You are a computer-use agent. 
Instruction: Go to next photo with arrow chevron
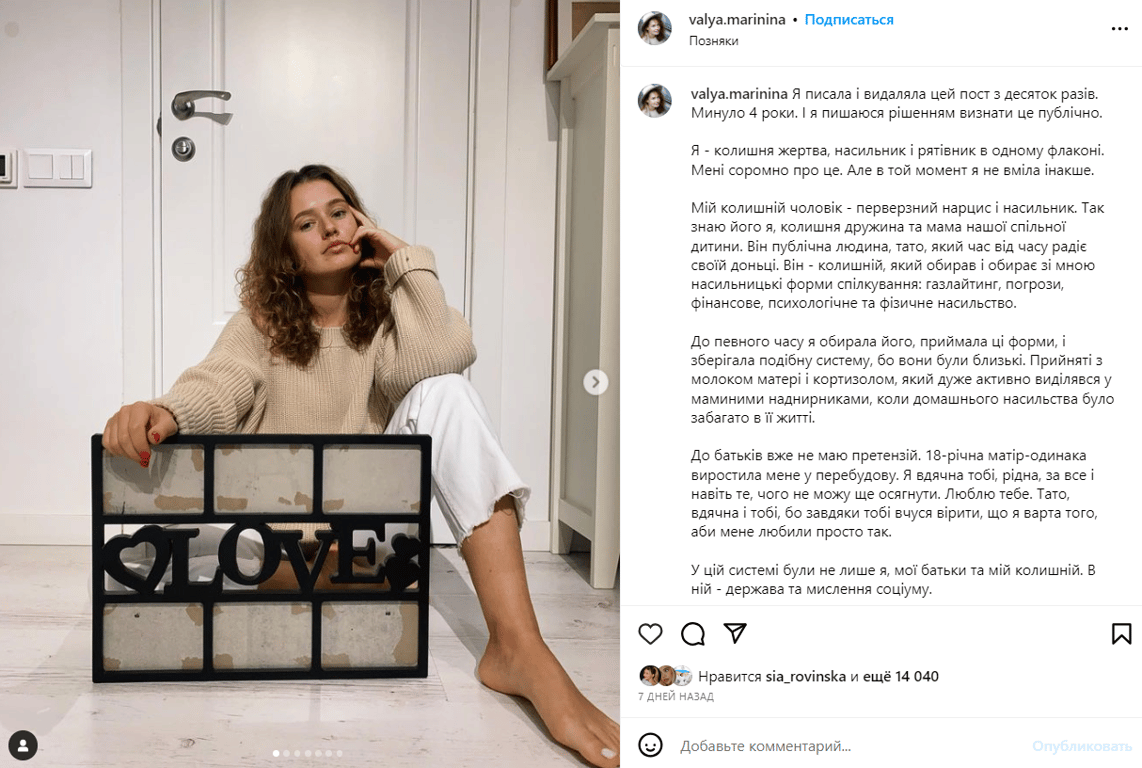596,382
